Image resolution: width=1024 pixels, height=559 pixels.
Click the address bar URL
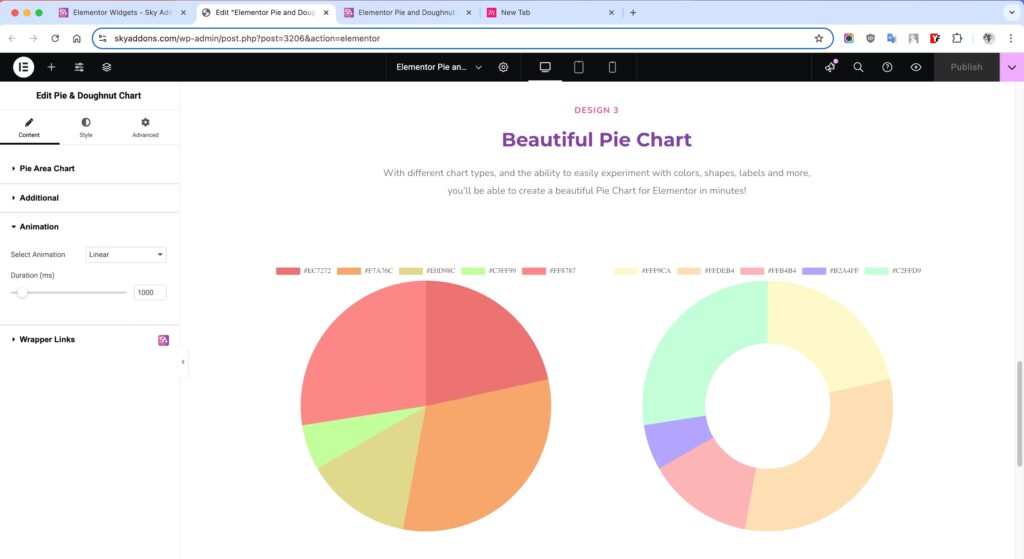point(247,39)
